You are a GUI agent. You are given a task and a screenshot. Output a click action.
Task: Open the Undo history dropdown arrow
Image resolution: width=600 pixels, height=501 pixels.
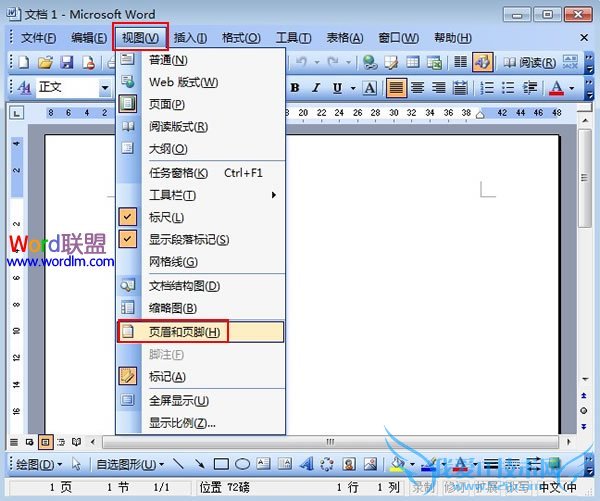click(317, 62)
